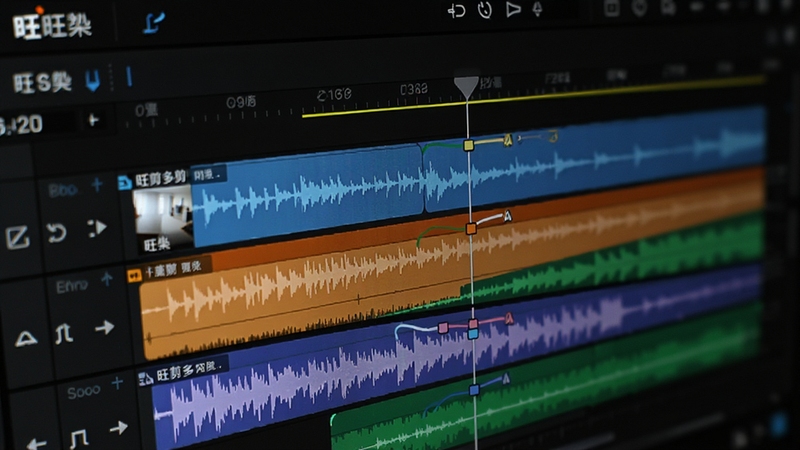Click the pulse waveform icon on Enro track
The width and height of the screenshot is (800, 450).
click(64, 334)
